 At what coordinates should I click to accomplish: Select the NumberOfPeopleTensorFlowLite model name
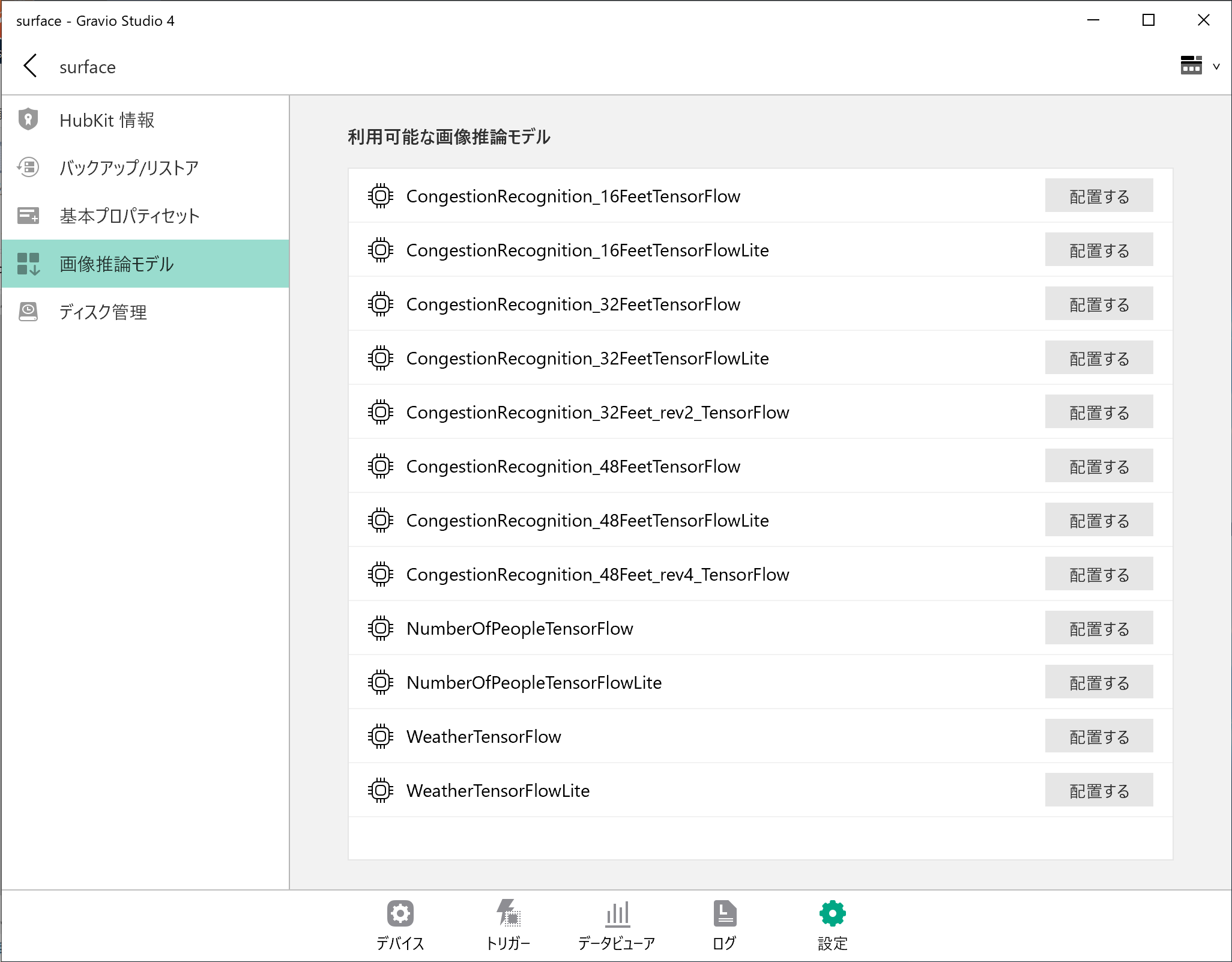point(534,683)
